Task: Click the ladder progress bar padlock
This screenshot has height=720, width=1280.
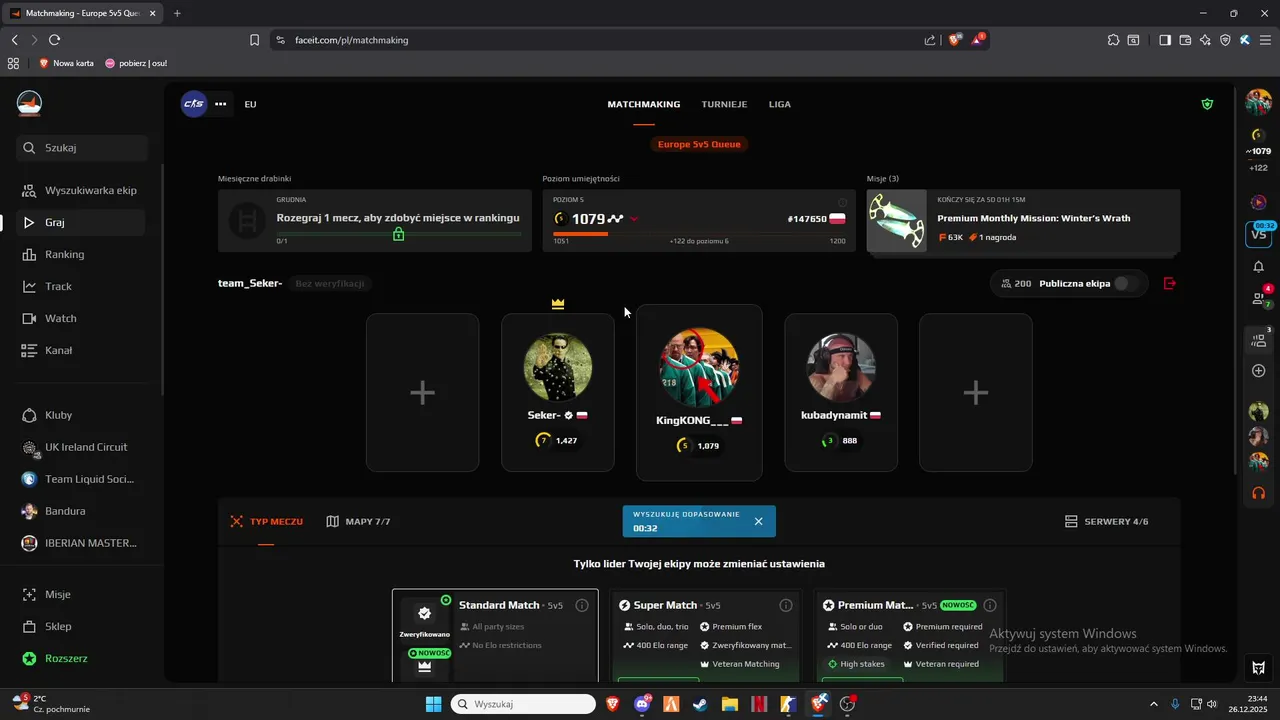Action: 398,234
